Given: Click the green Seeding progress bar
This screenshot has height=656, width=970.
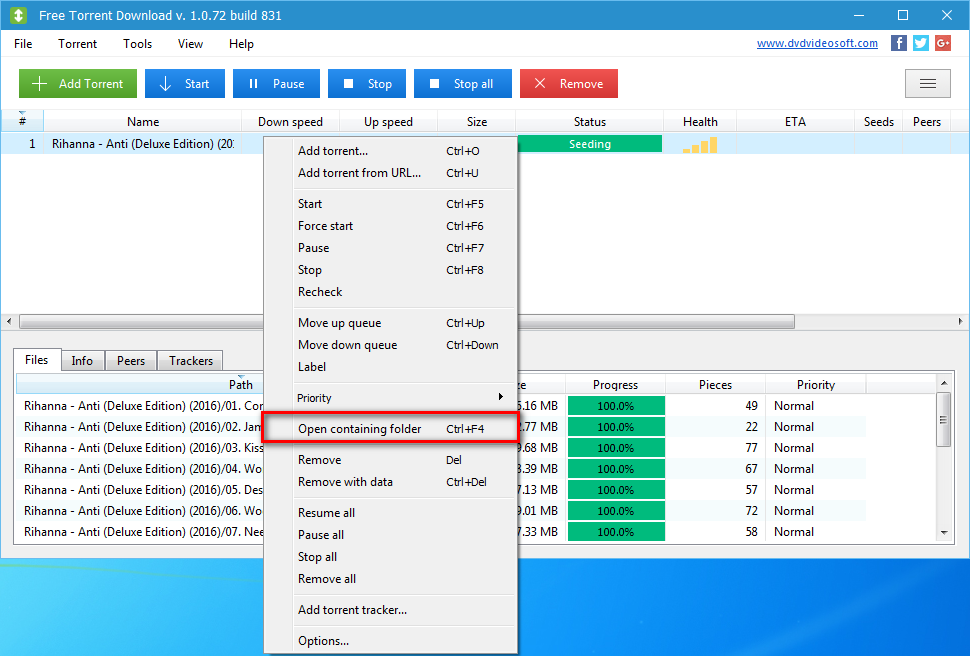Looking at the screenshot, I should [x=589, y=143].
